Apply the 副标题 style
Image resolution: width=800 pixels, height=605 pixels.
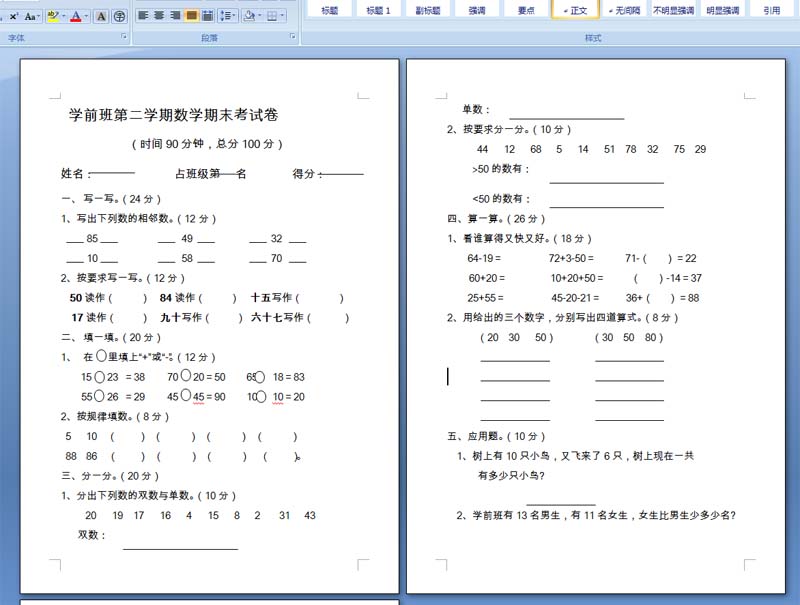(x=428, y=10)
